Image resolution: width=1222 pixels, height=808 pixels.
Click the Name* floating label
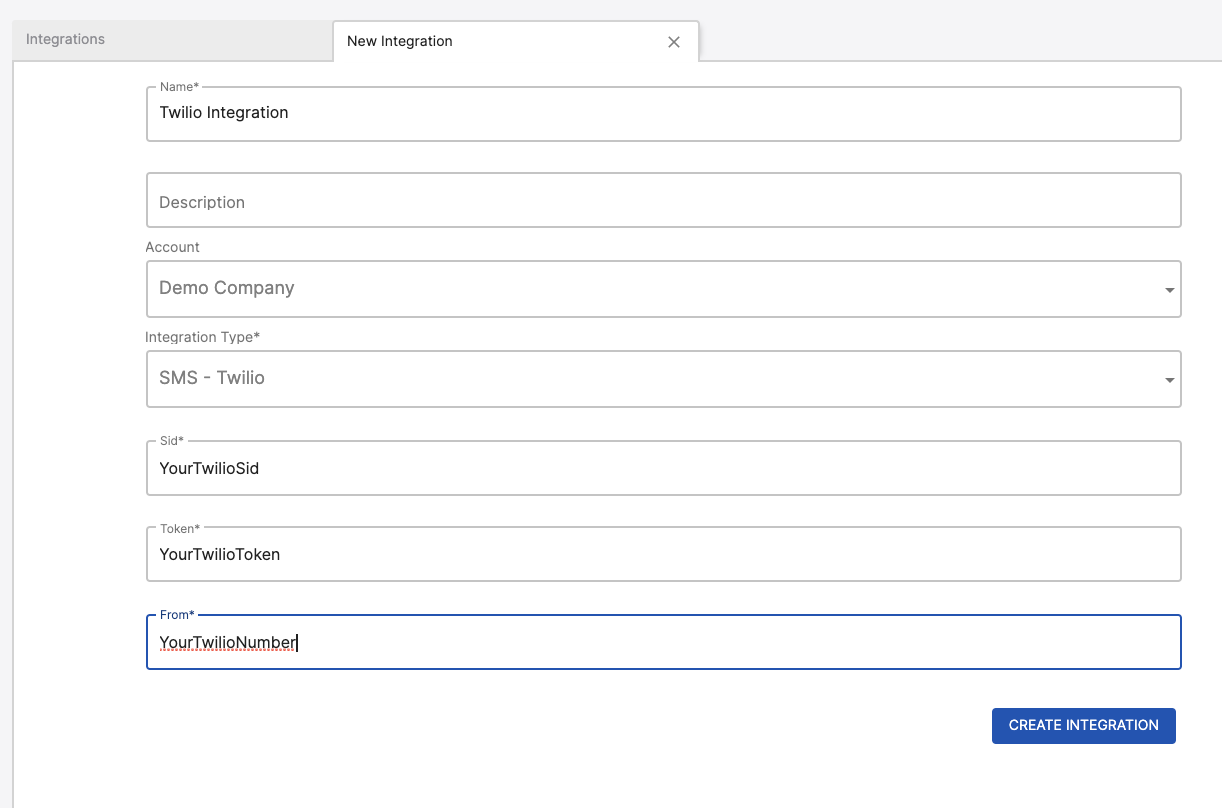click(179, 87)
